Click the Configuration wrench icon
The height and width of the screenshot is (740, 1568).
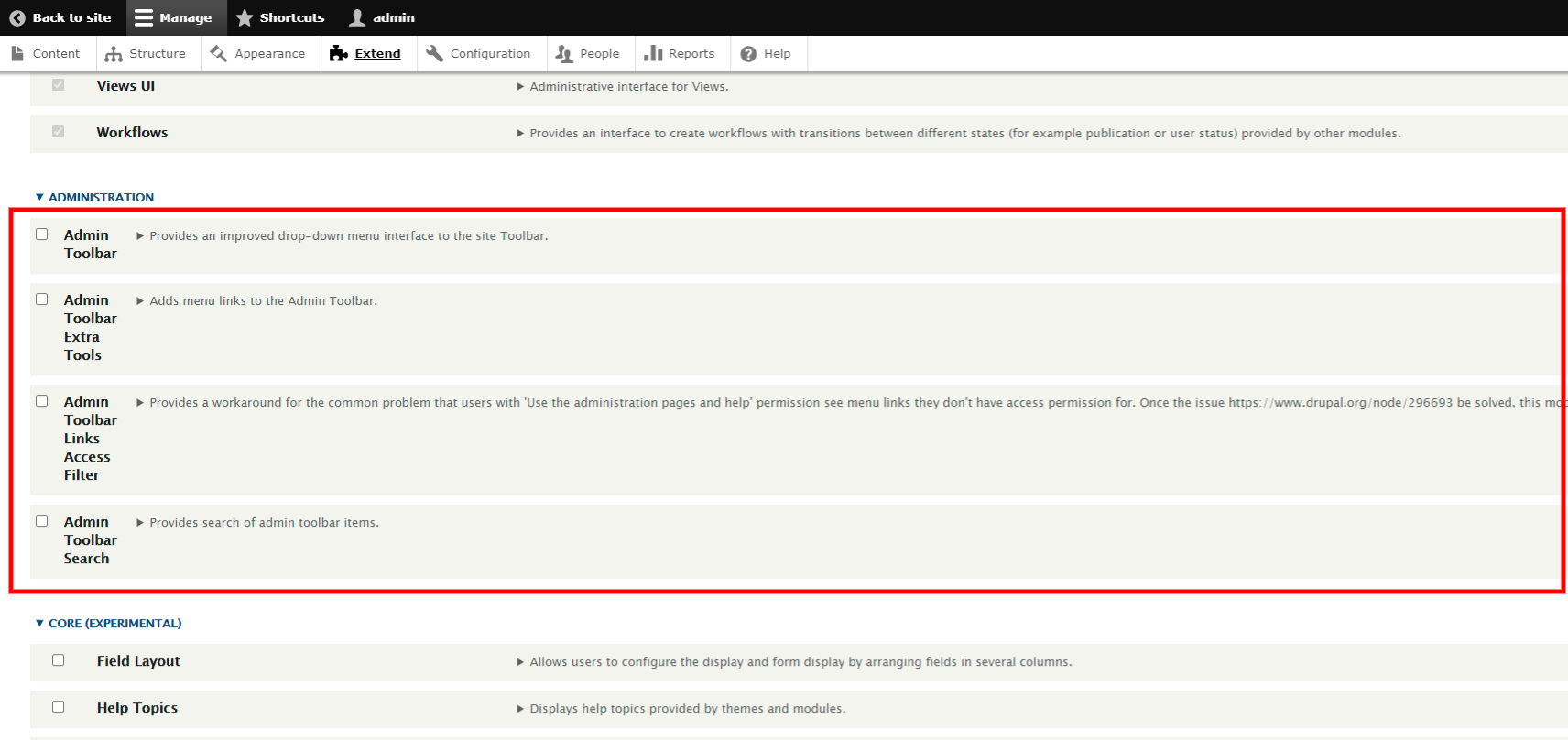coord(434,53)
